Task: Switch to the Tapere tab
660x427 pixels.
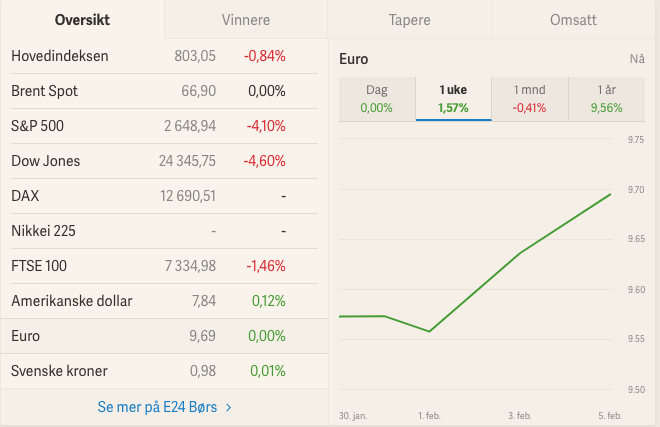Action: tap(409, 20)
